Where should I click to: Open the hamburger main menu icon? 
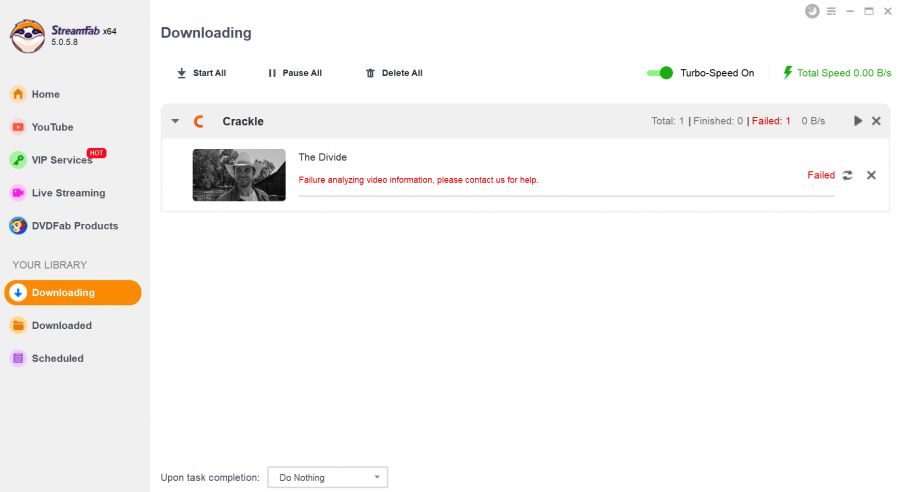tap(831, 11)
